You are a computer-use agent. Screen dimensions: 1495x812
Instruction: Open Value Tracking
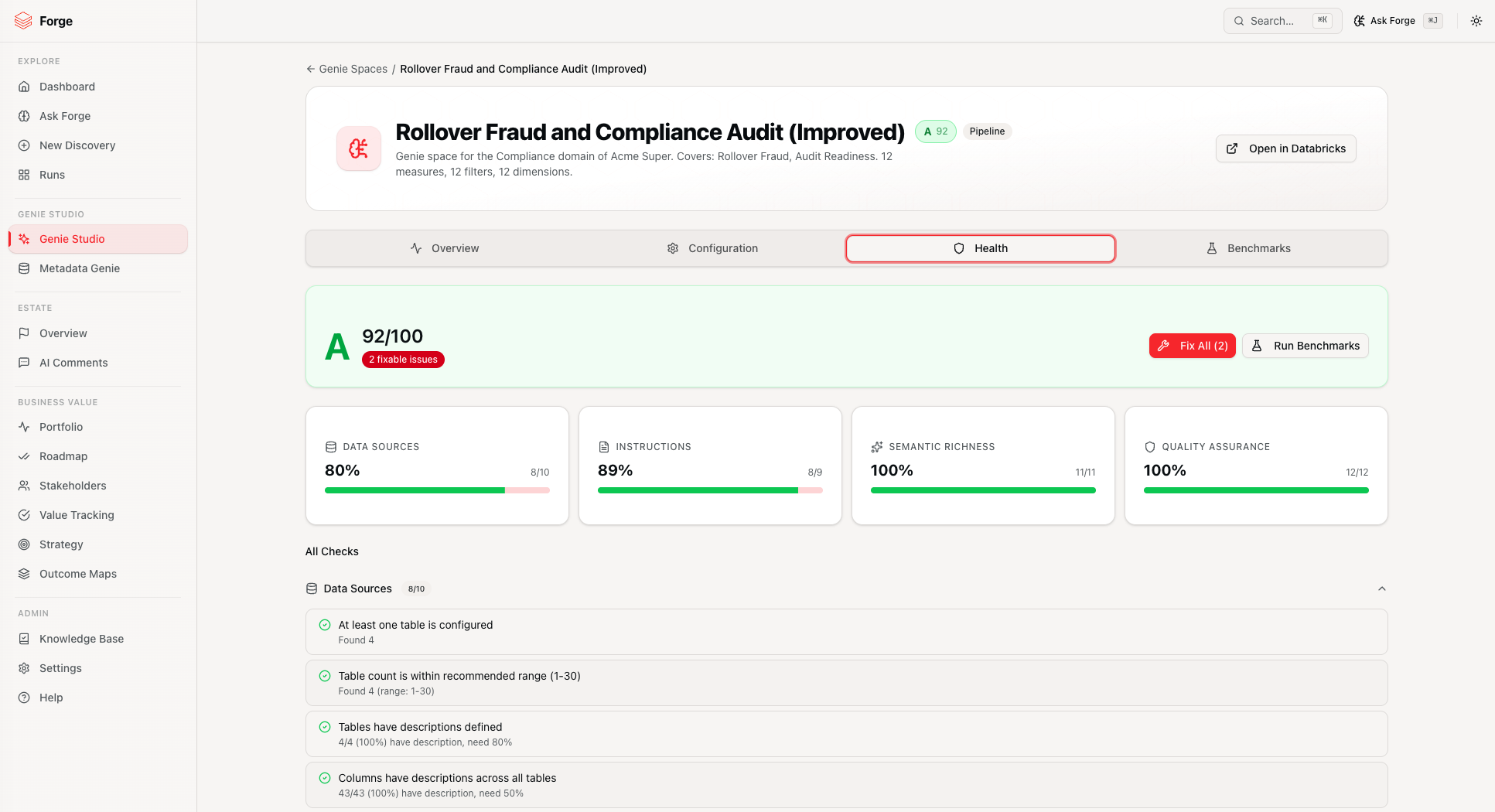[97, 515]
